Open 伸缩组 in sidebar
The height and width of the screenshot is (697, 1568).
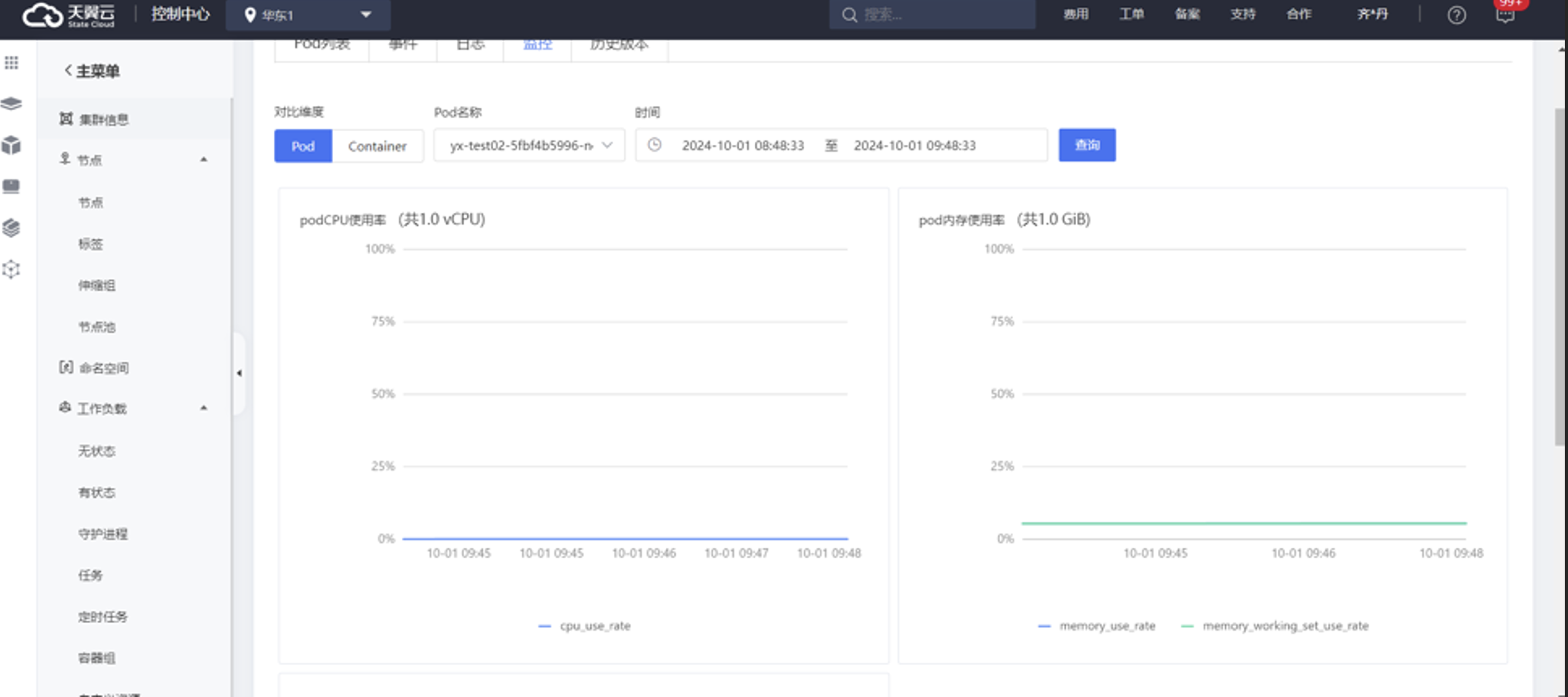[x=97, y=286]
